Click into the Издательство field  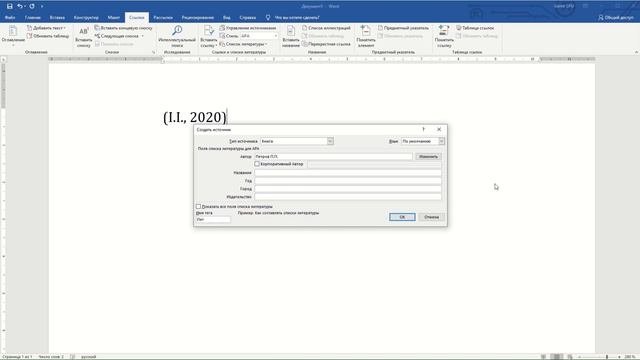pos(348,197)
